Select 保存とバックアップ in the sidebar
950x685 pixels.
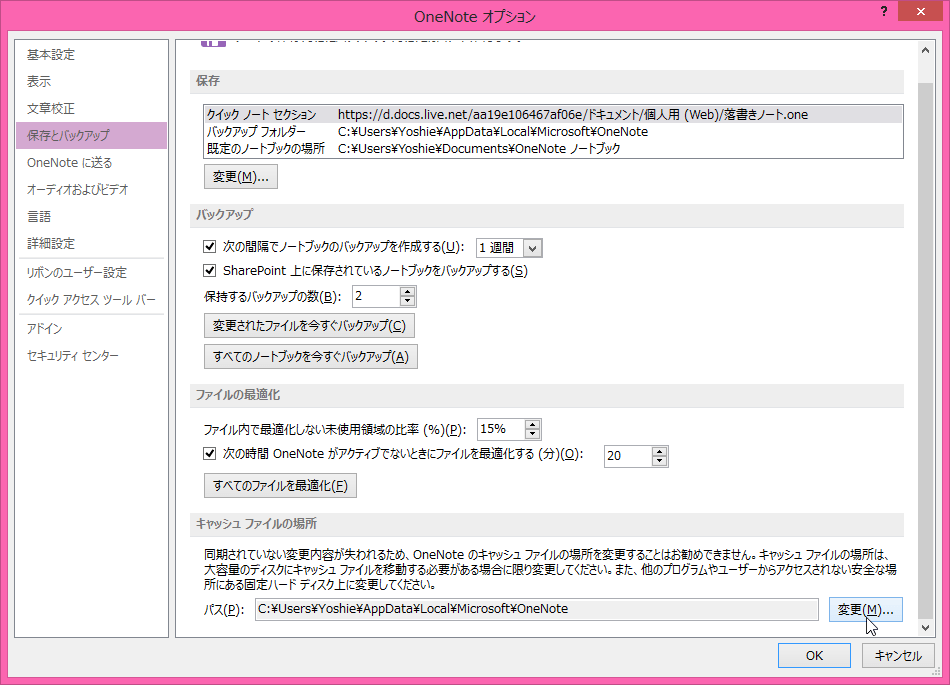click(x=91, y=136)
